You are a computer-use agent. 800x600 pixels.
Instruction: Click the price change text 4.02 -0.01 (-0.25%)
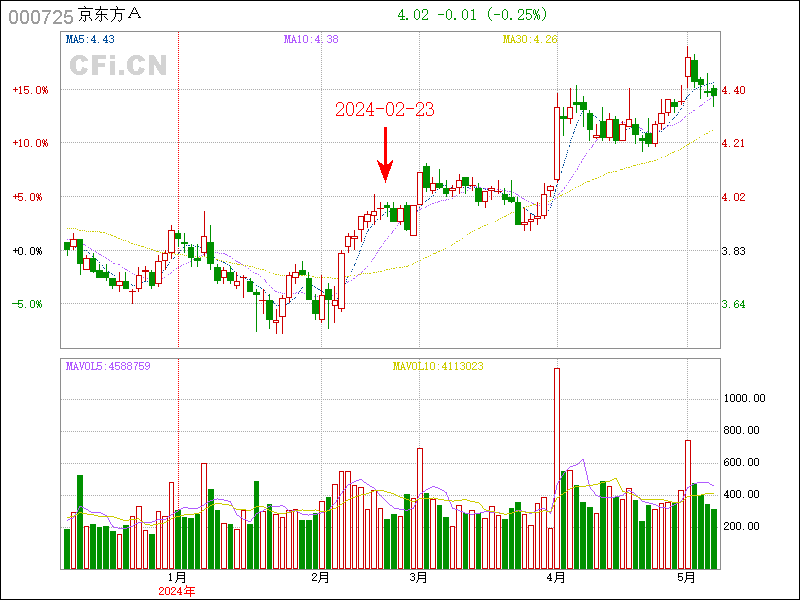472,15
